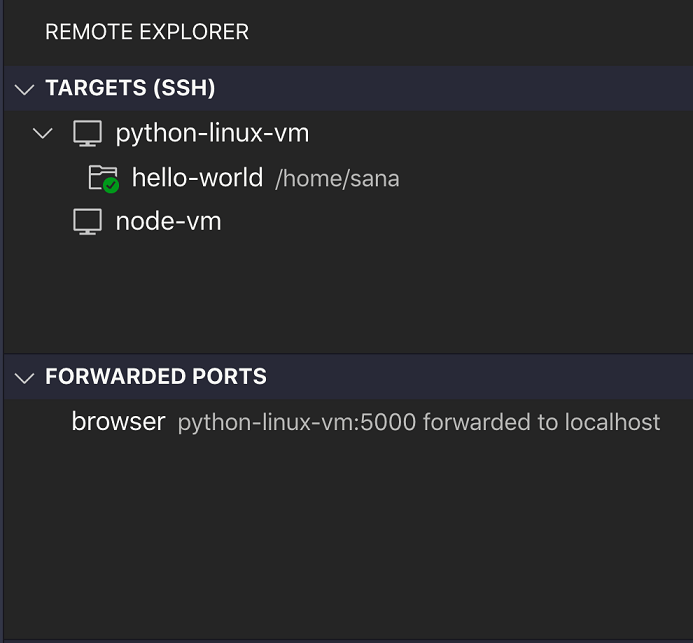The width and height of the screenshot is (693, 643).
Task: Click the /home/sana path text
Action: pos(337,179)
